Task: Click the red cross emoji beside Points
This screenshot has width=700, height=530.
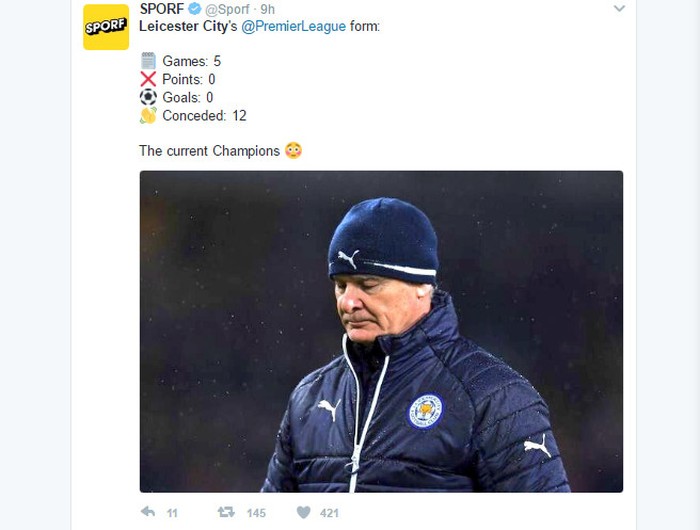Action: click(149, 79)
